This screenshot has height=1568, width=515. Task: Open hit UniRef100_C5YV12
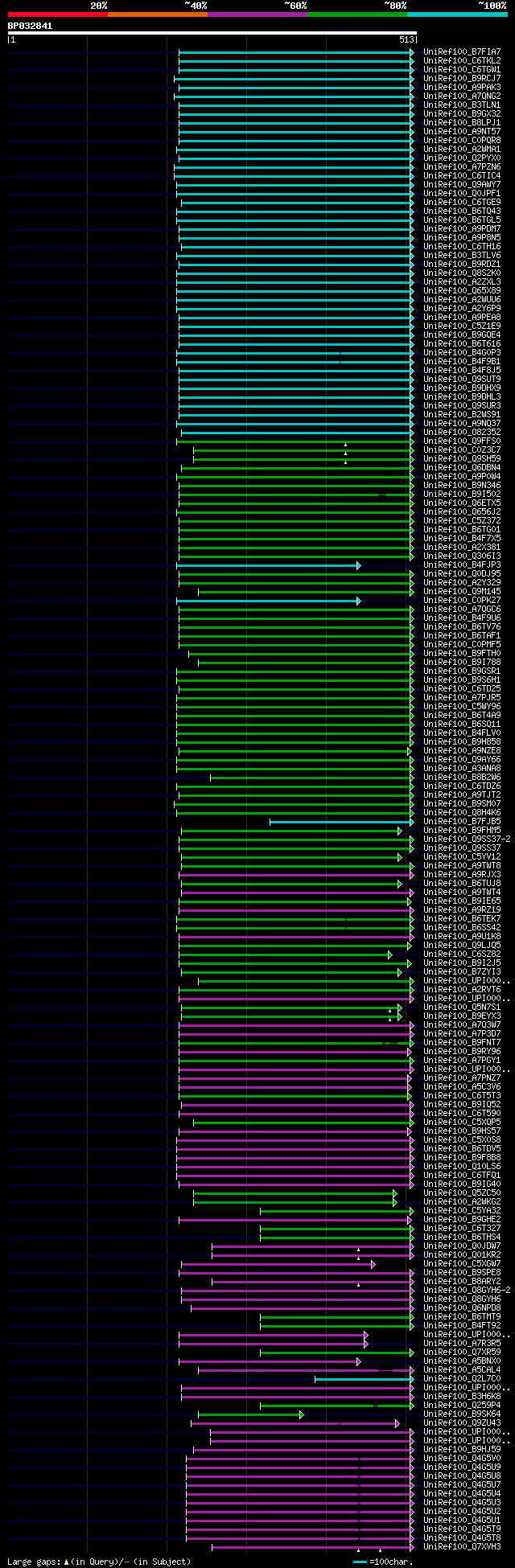462,856
